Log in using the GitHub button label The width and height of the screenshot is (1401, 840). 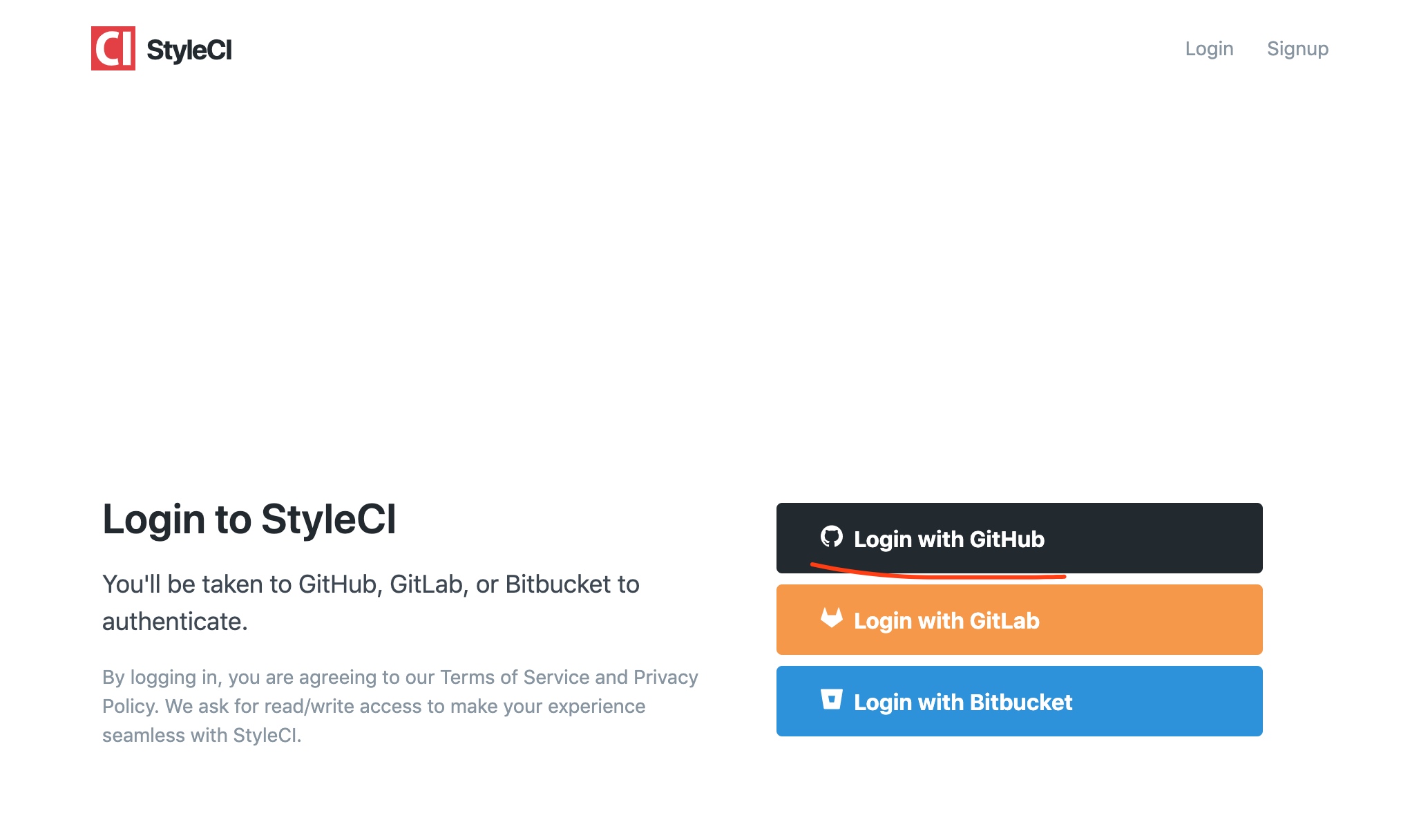[x=949, y=539]
